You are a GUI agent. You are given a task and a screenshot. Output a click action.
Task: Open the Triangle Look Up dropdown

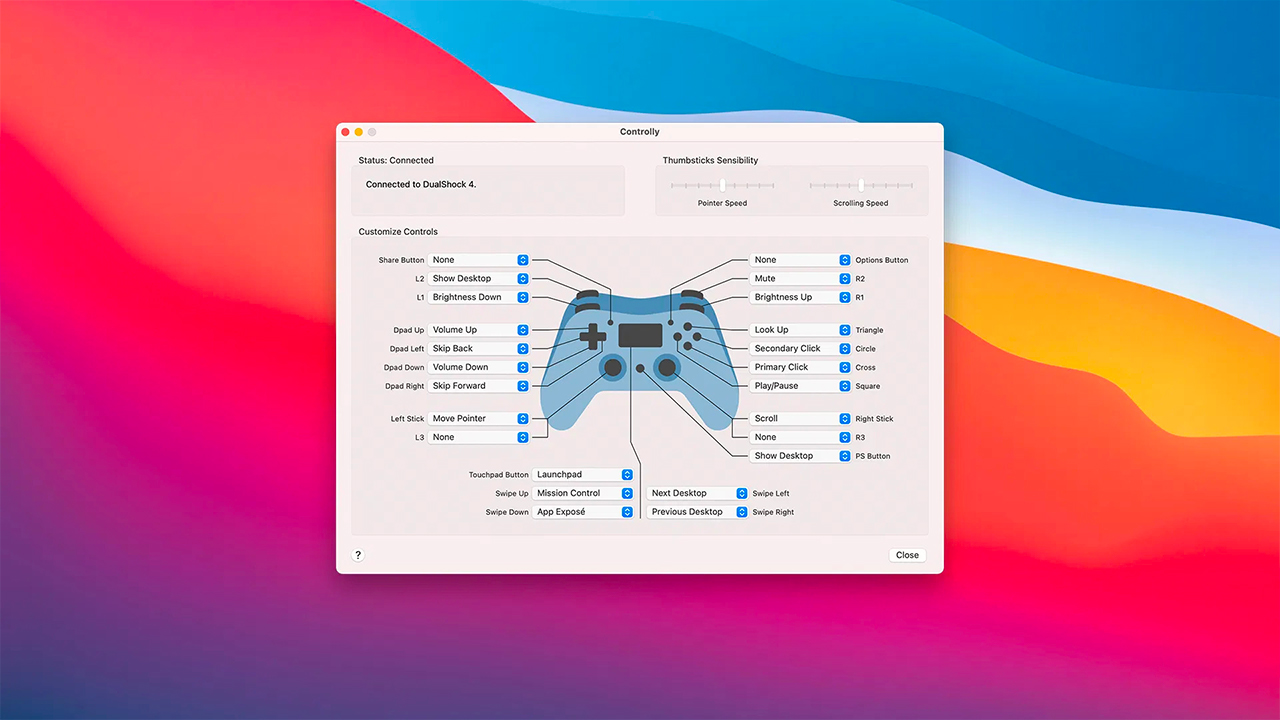click(801, 330)
